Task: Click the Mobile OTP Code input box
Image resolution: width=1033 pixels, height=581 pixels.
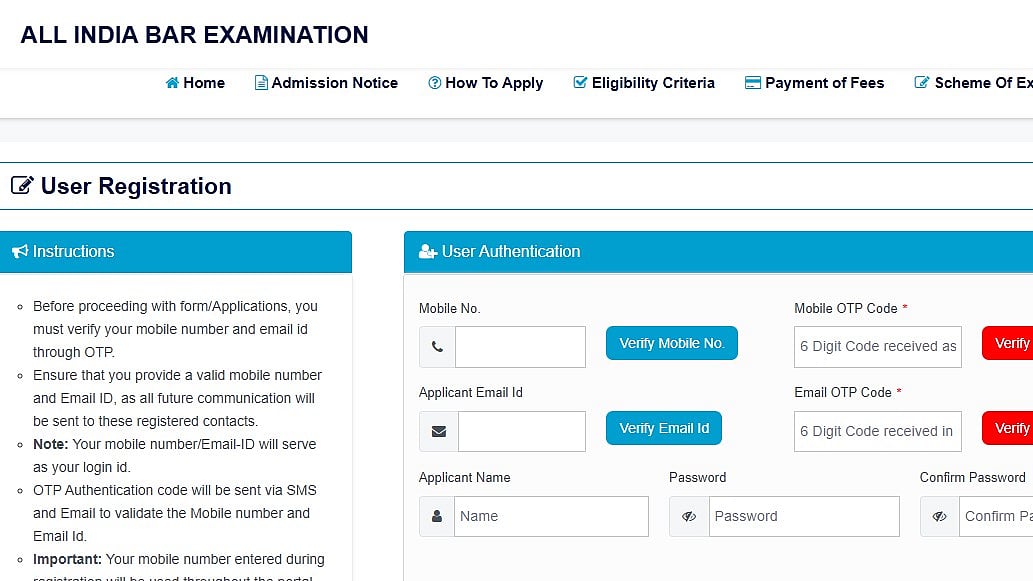Action: 877,347
